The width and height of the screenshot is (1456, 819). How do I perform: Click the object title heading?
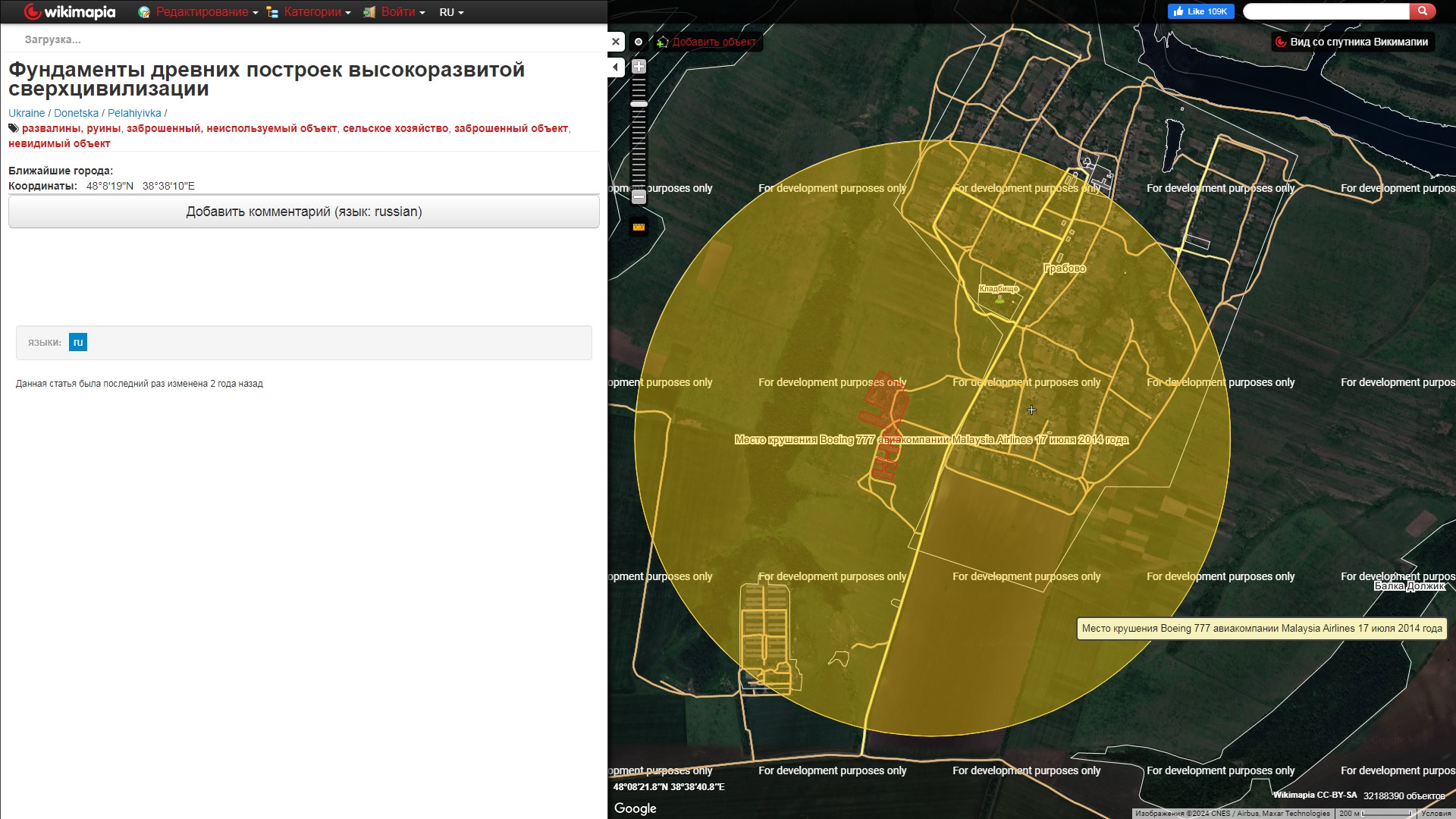click(266, 79)
